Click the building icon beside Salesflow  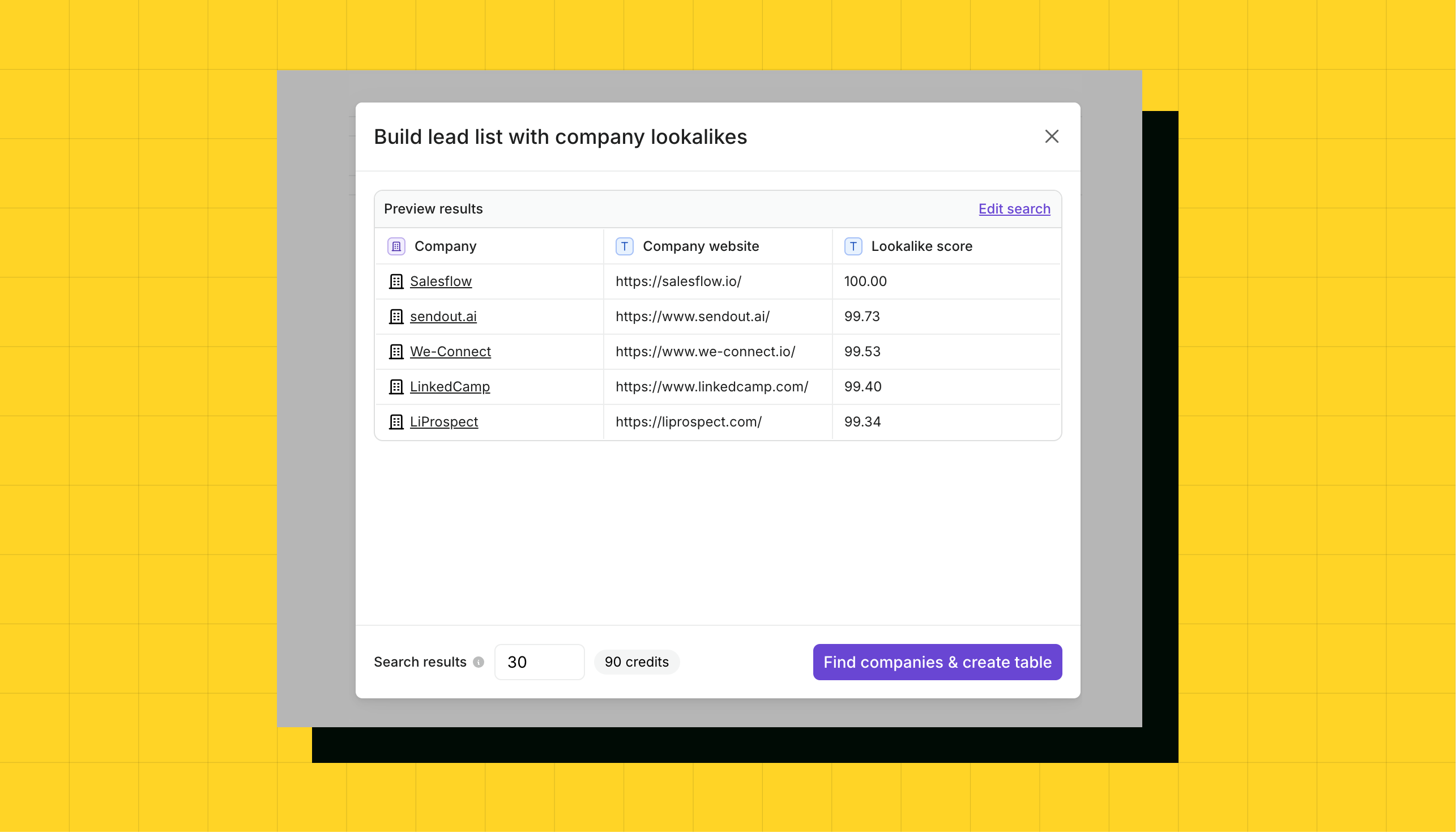pos(396,281)
